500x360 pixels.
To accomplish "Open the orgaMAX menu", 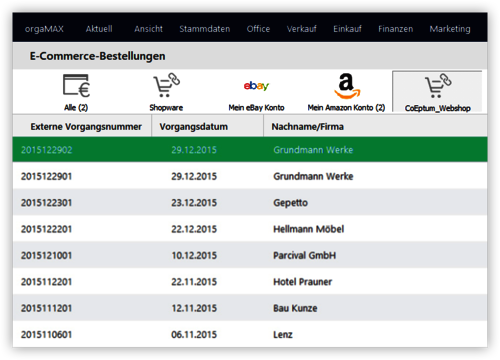I will coord(44,29).
